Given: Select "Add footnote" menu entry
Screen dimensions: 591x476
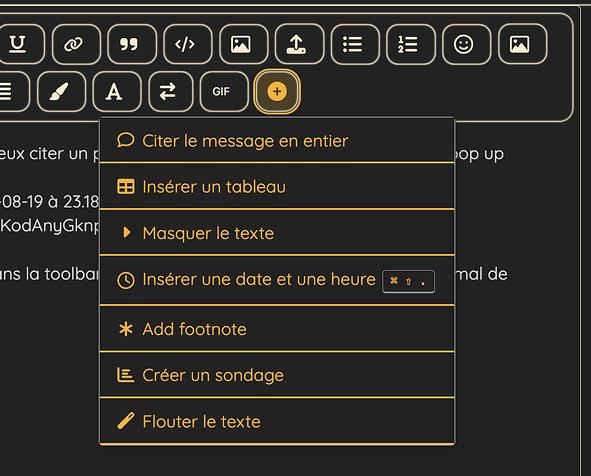Looking at the screenshot, I should 277,329.
